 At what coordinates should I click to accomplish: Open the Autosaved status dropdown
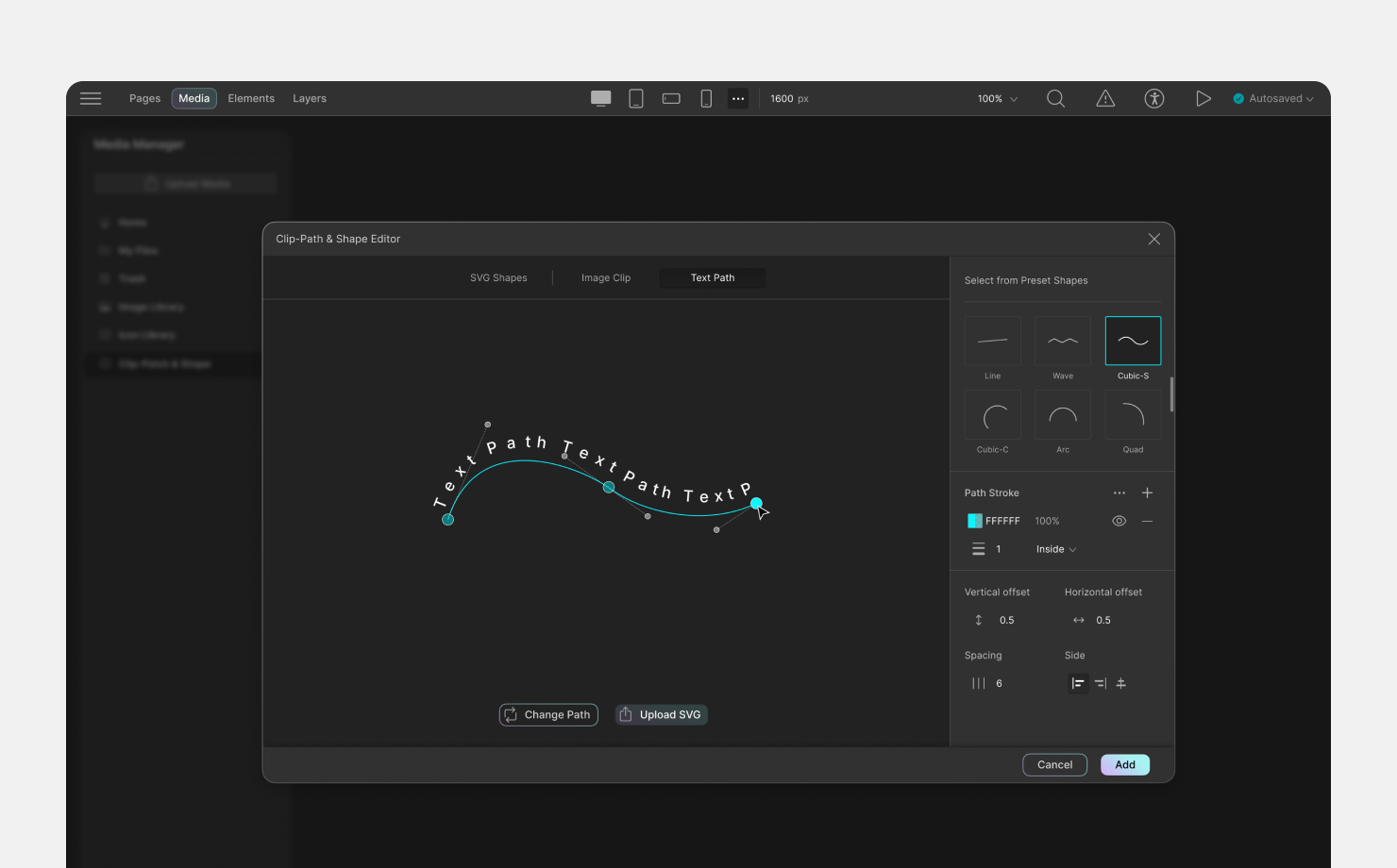tap(1273, 98)
